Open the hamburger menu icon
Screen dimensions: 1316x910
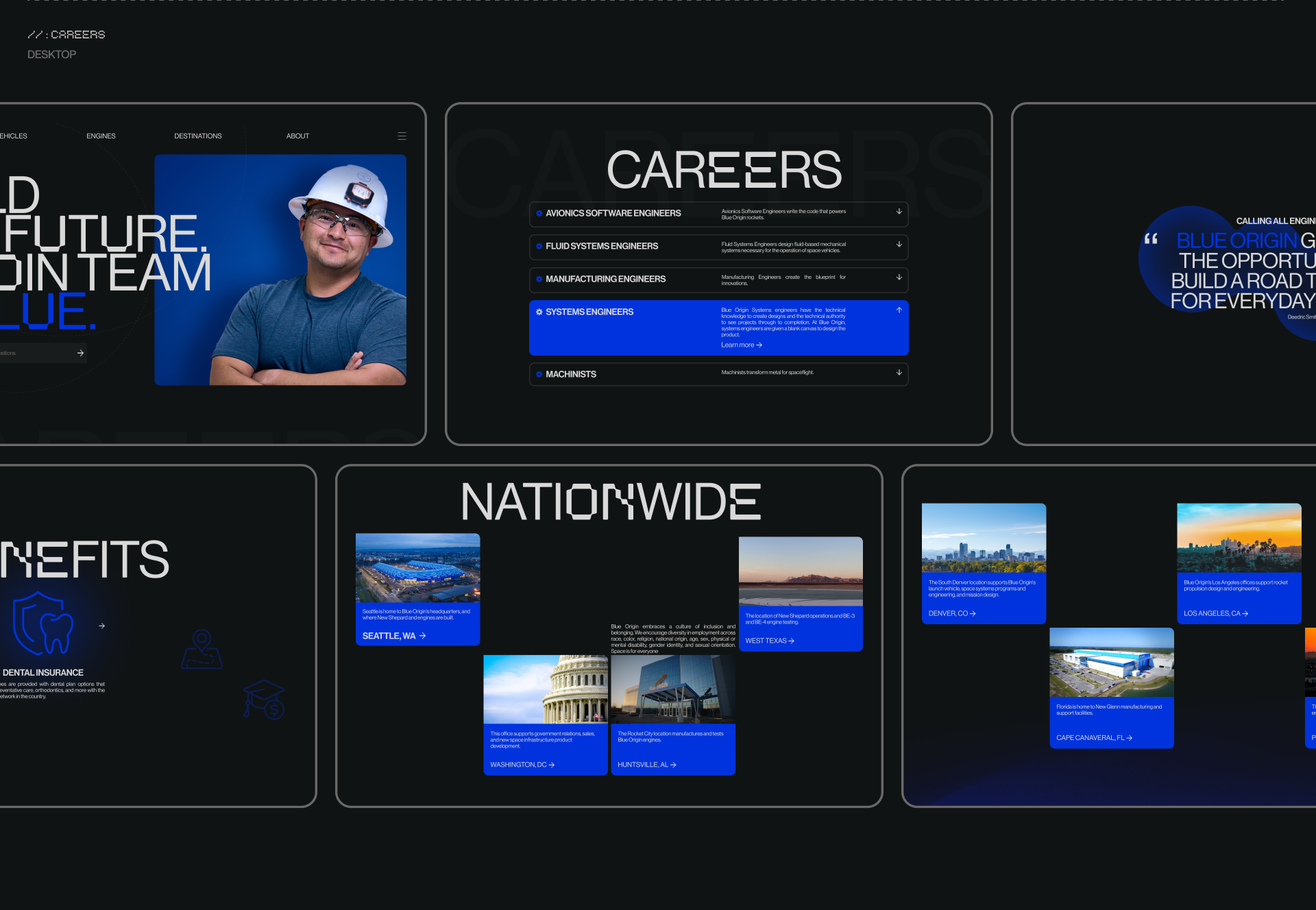[402, 136]
